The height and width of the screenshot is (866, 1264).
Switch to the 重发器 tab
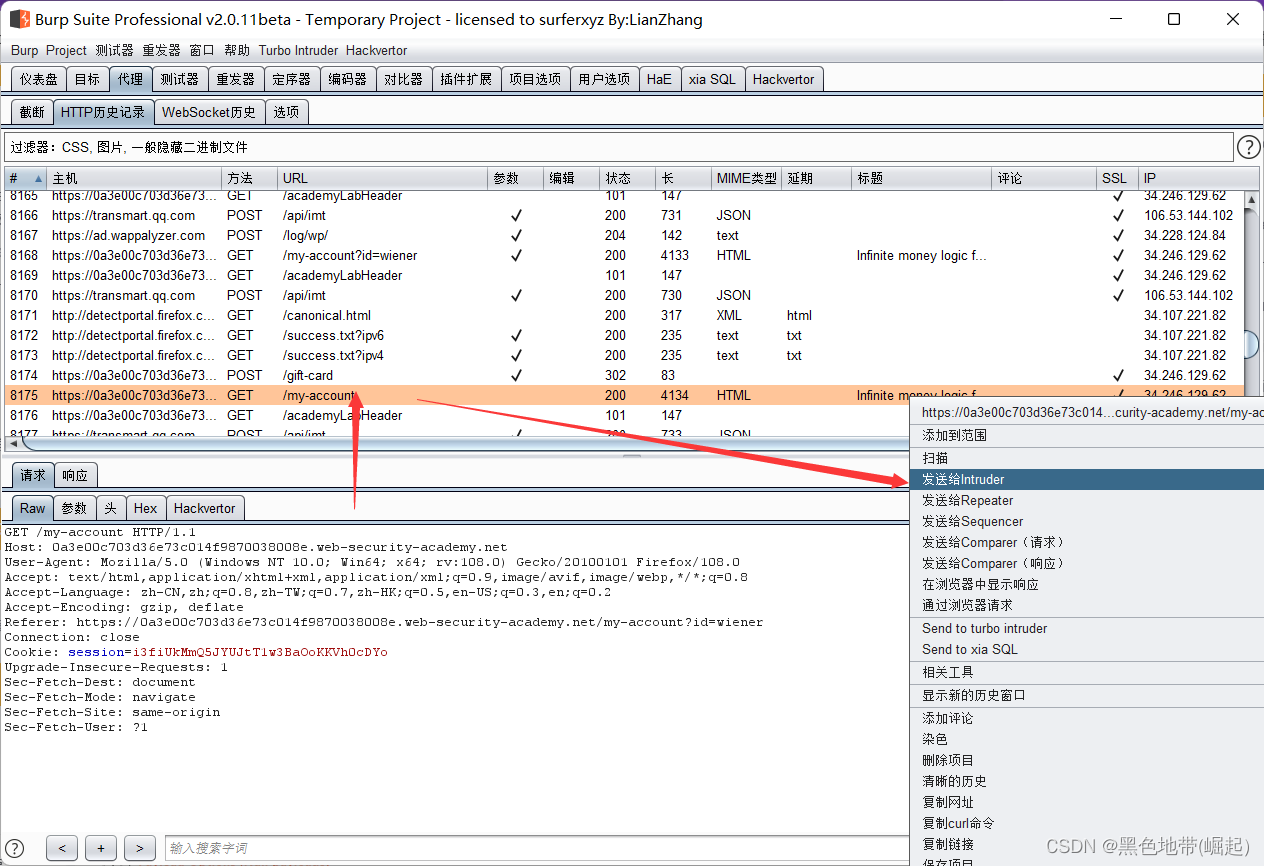(236, 79)
